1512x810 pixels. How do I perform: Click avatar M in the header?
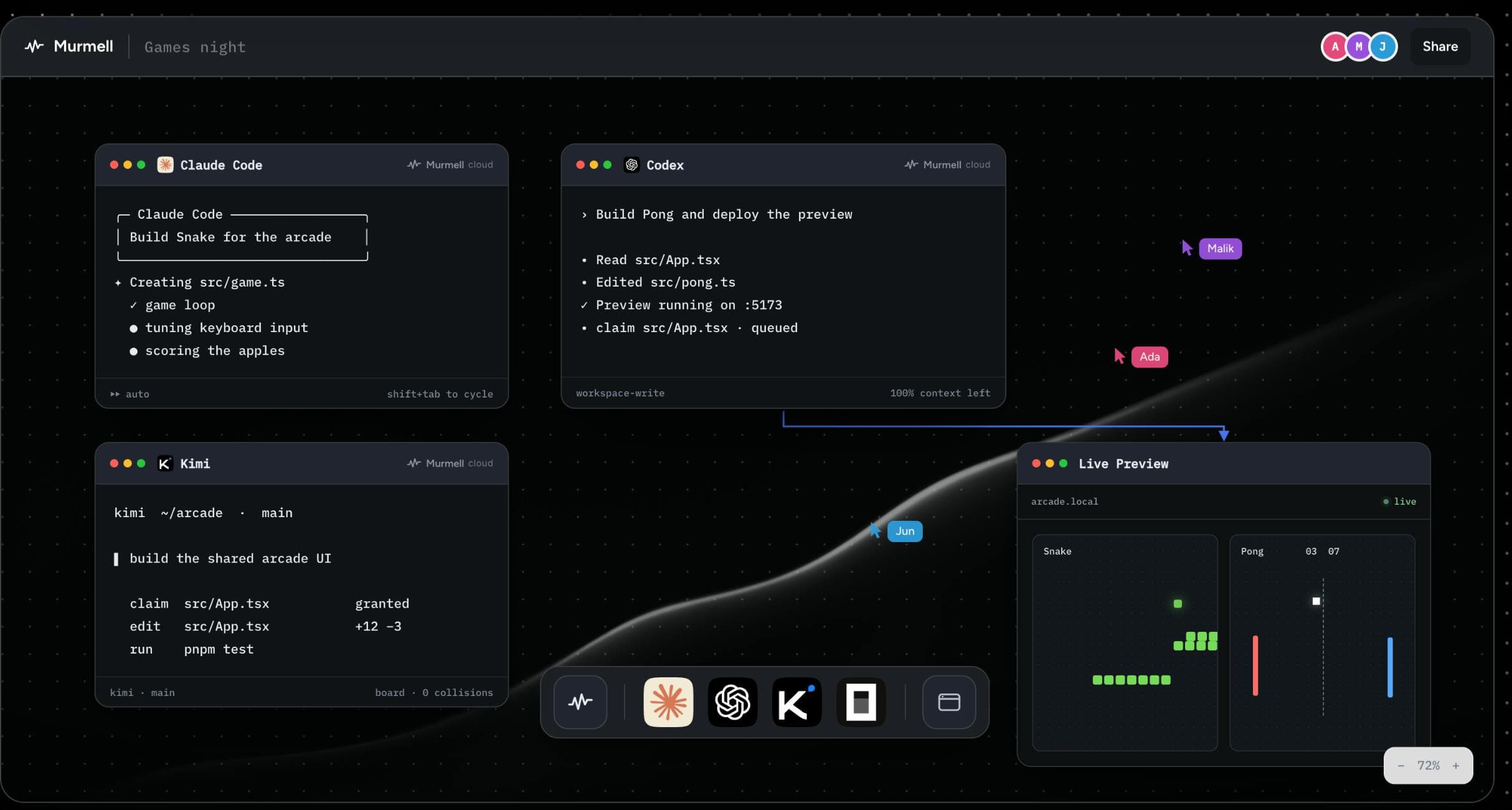(x=1359, y=47)
